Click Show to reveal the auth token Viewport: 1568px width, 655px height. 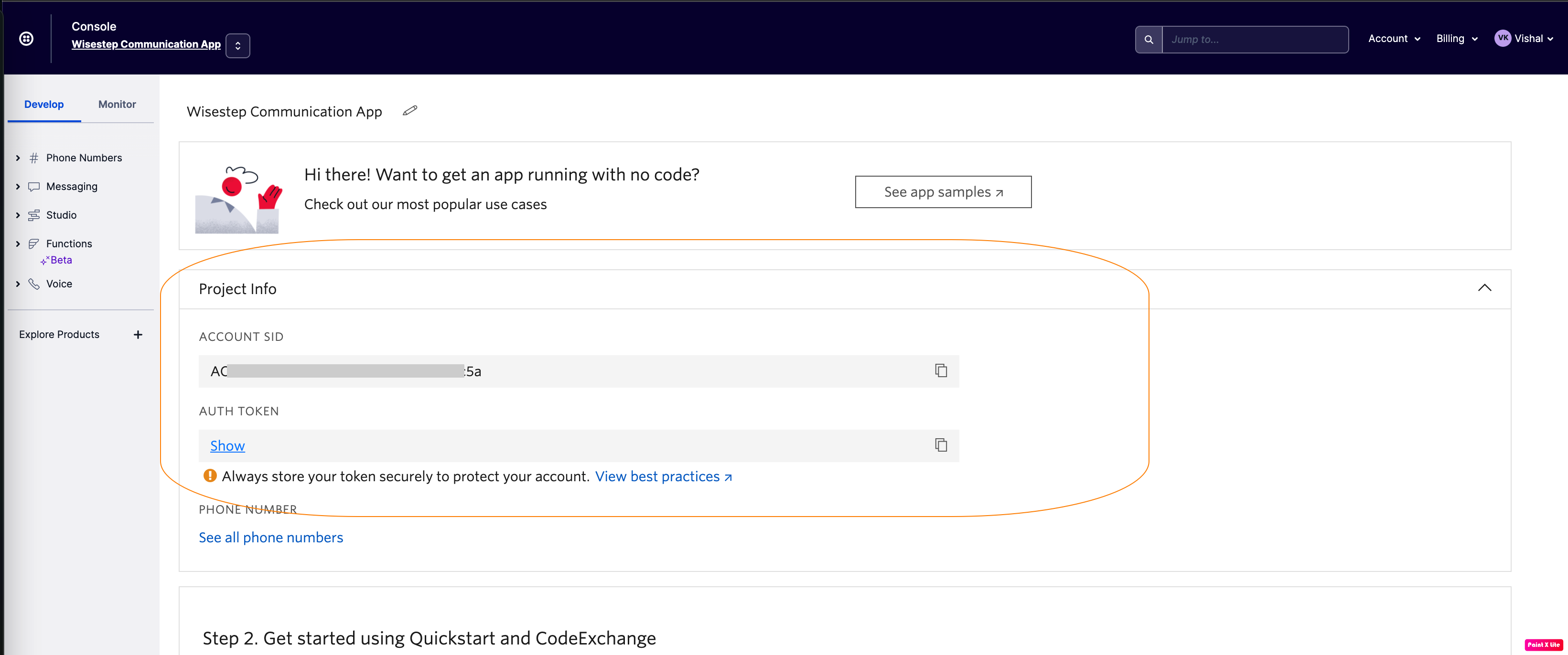tap(227, 446)
